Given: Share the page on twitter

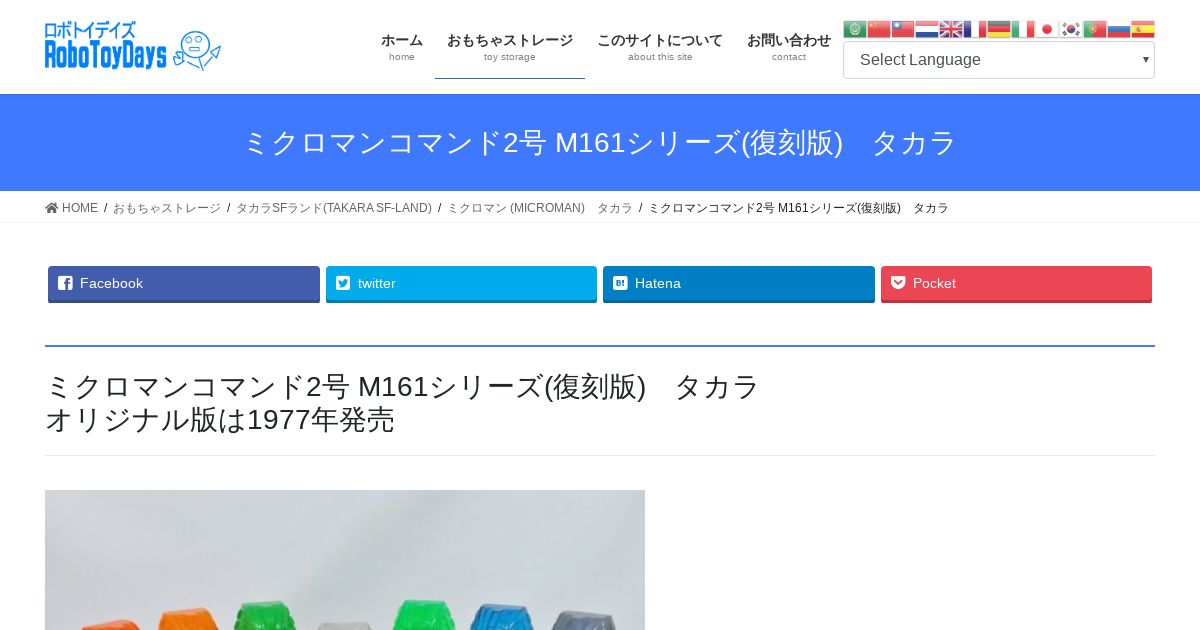Looking at the screenshot, I should pos(461,284).
